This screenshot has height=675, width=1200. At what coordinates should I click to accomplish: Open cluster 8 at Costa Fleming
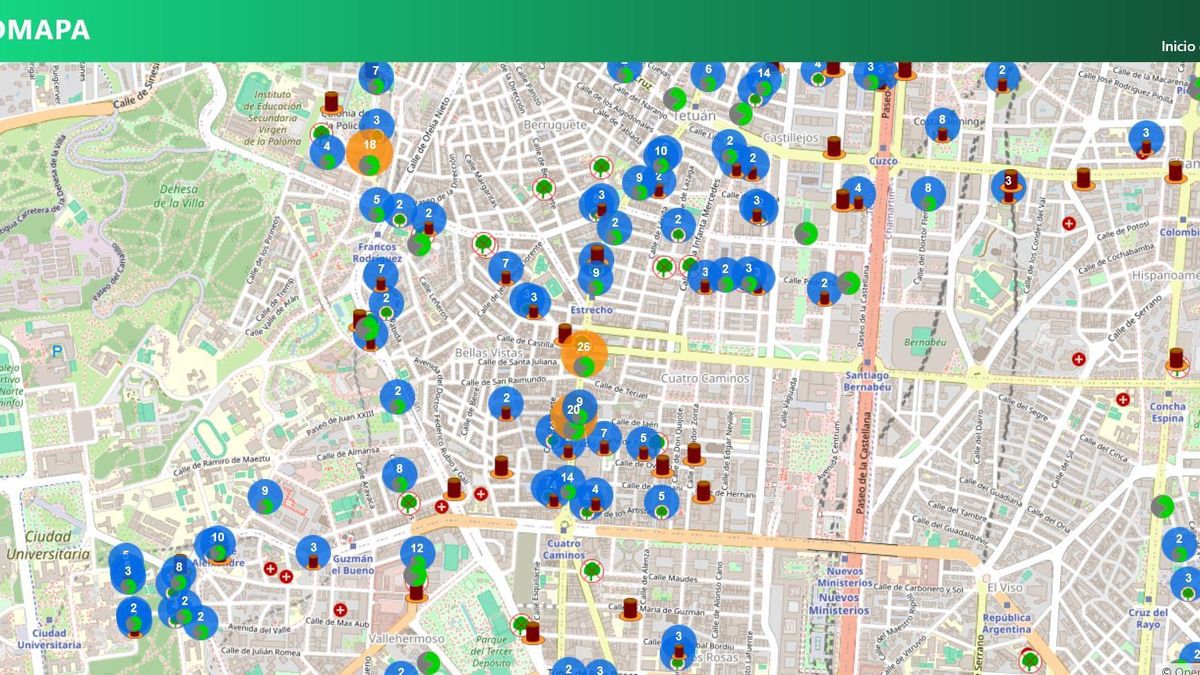tap(942, 125)
